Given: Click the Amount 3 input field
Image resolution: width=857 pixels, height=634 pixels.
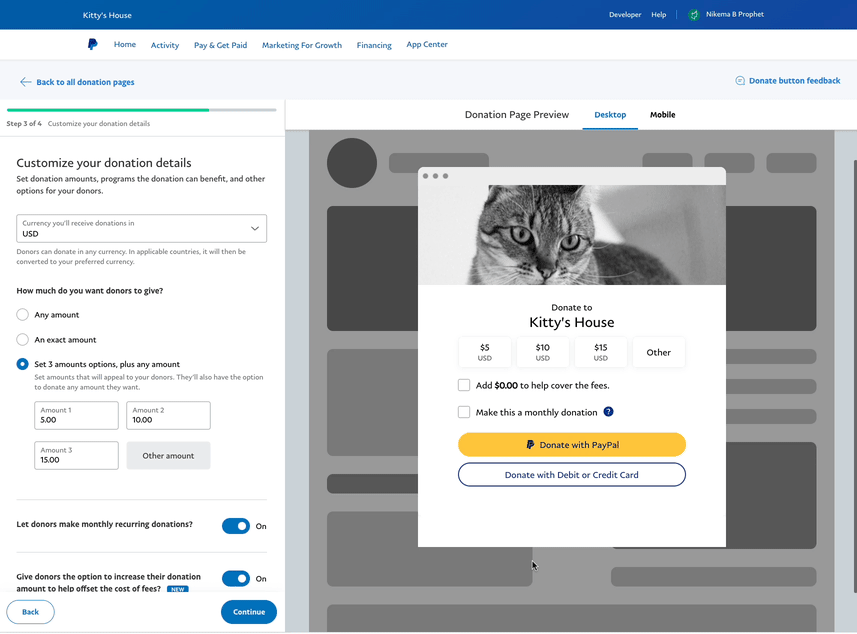Looking at the screenshot, I should point(77,455).
